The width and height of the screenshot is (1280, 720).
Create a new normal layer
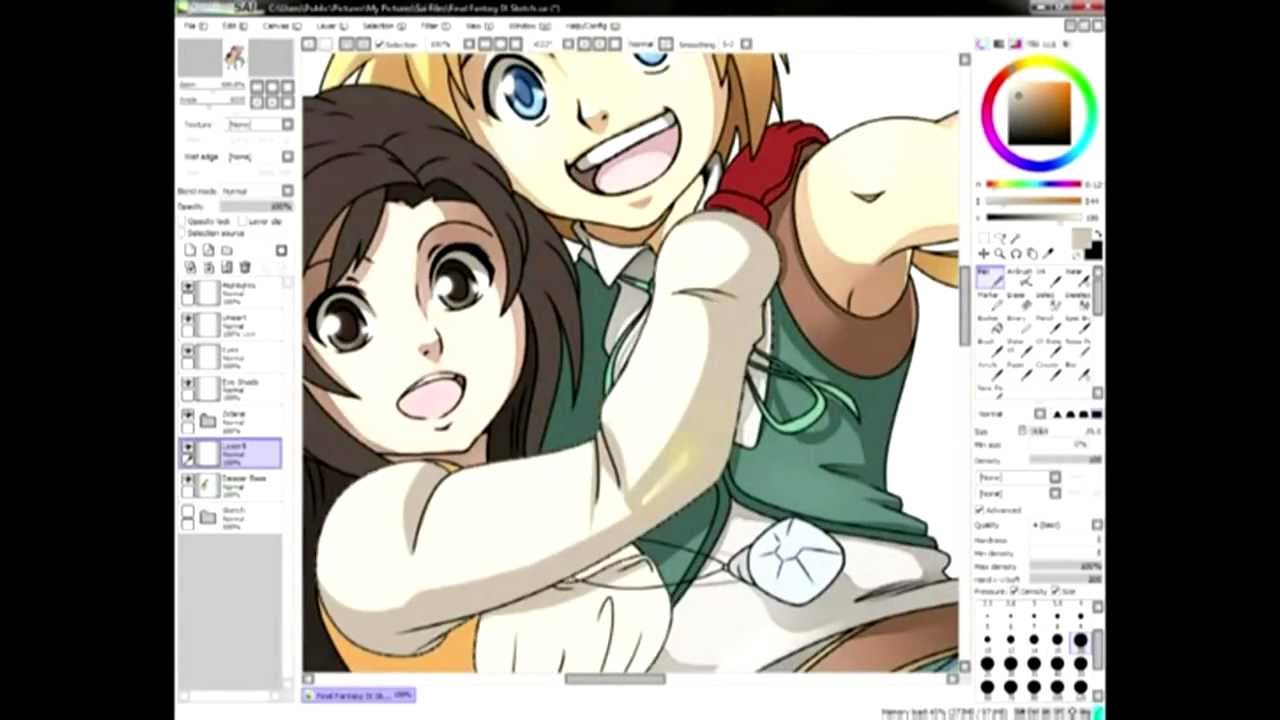coord(190,250)
